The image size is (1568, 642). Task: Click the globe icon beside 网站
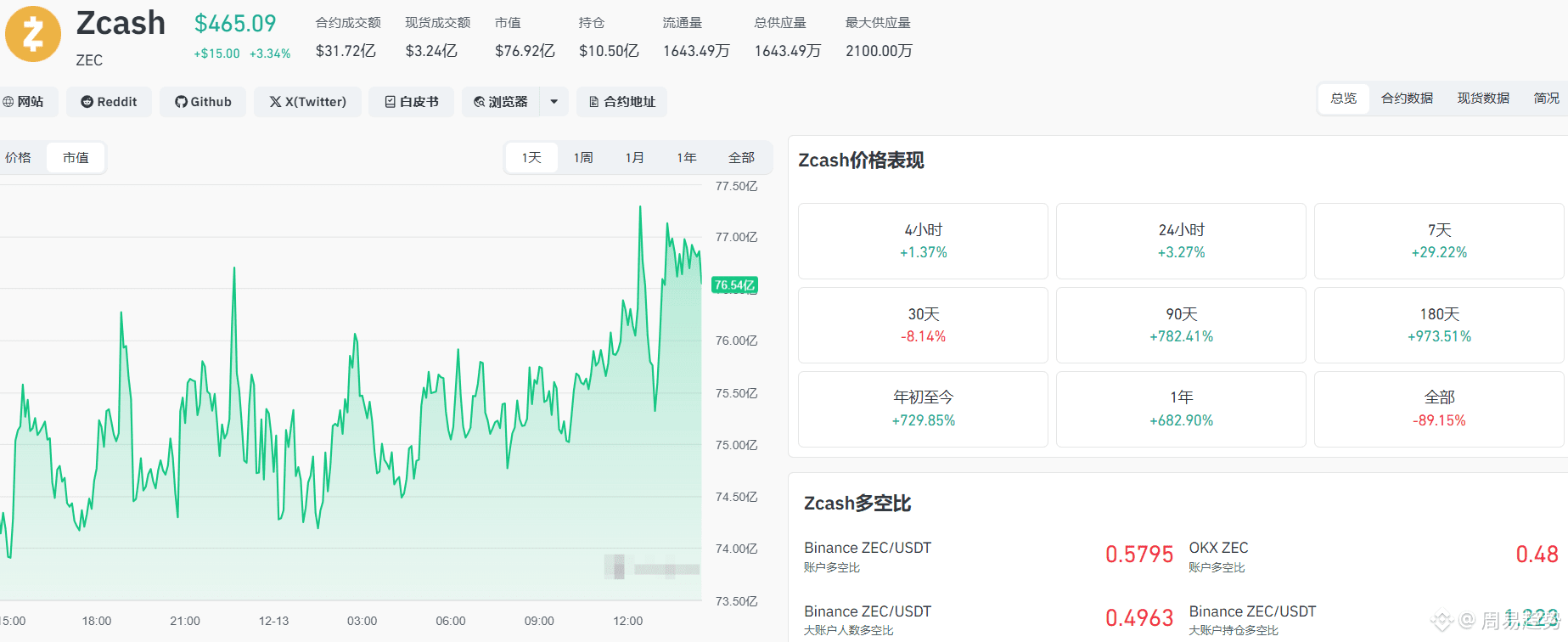point(8,102)
